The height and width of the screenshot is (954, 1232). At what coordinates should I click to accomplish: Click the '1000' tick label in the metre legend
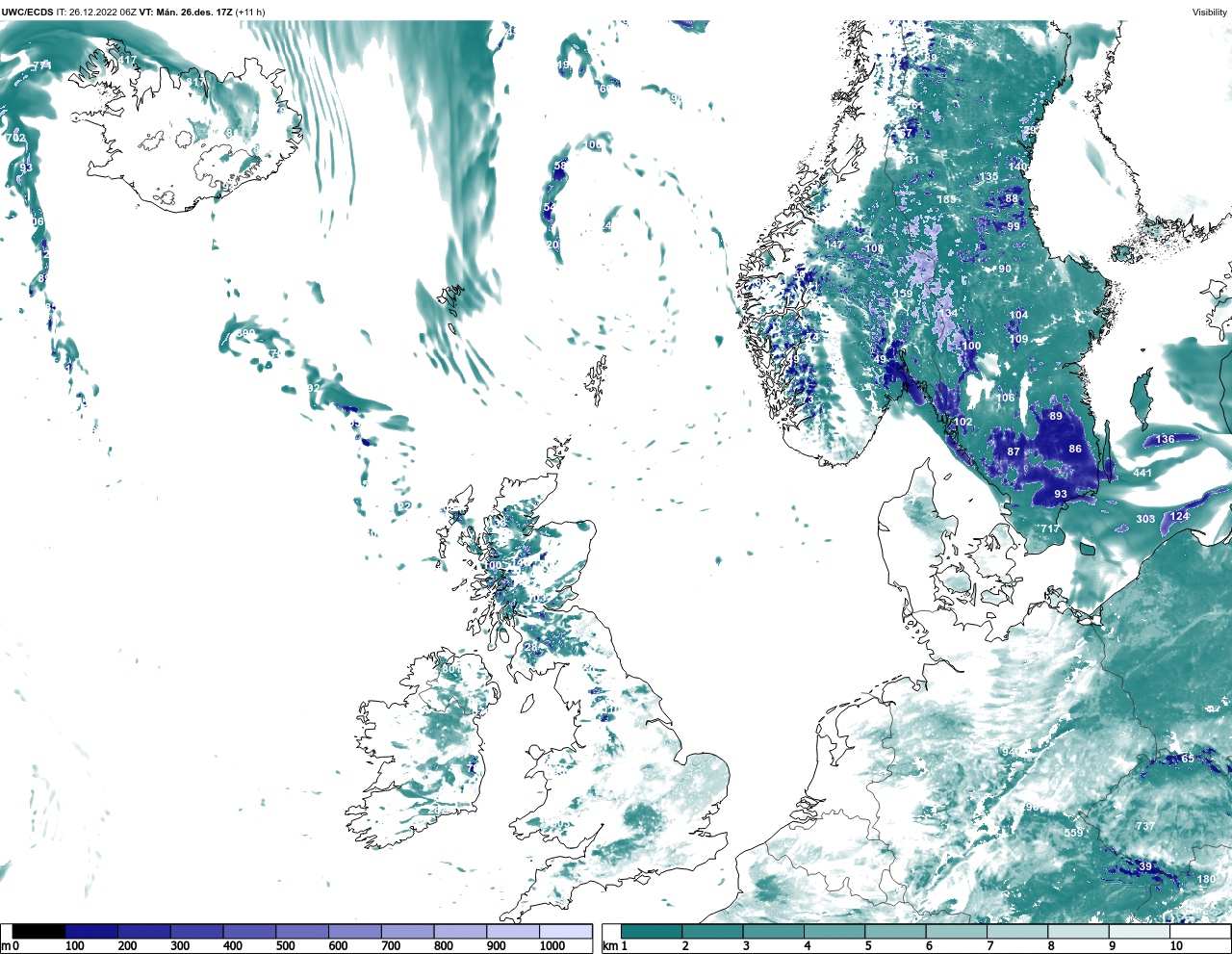coord(552,946)
